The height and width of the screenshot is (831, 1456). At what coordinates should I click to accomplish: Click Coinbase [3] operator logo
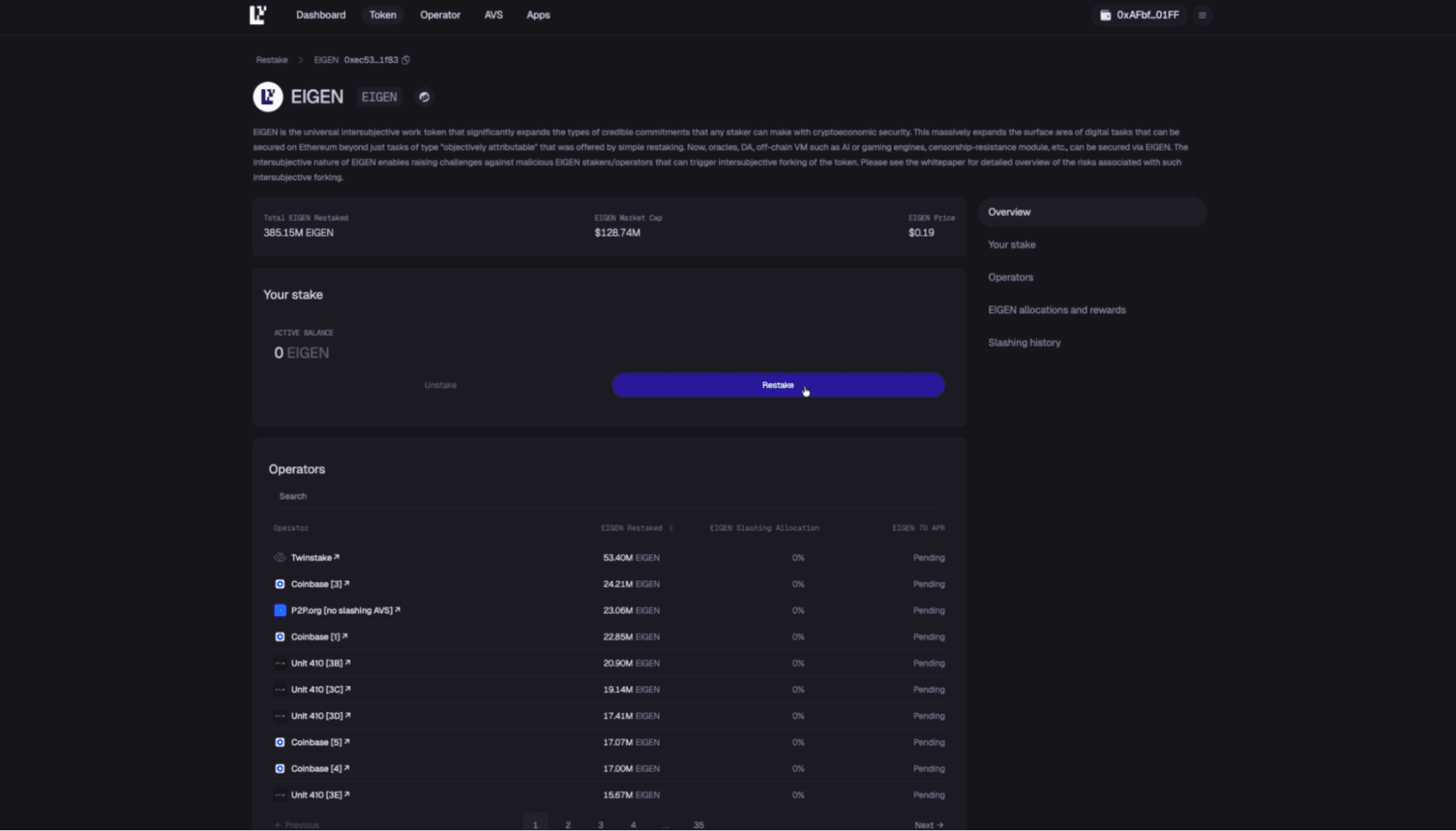pos(280,584)
